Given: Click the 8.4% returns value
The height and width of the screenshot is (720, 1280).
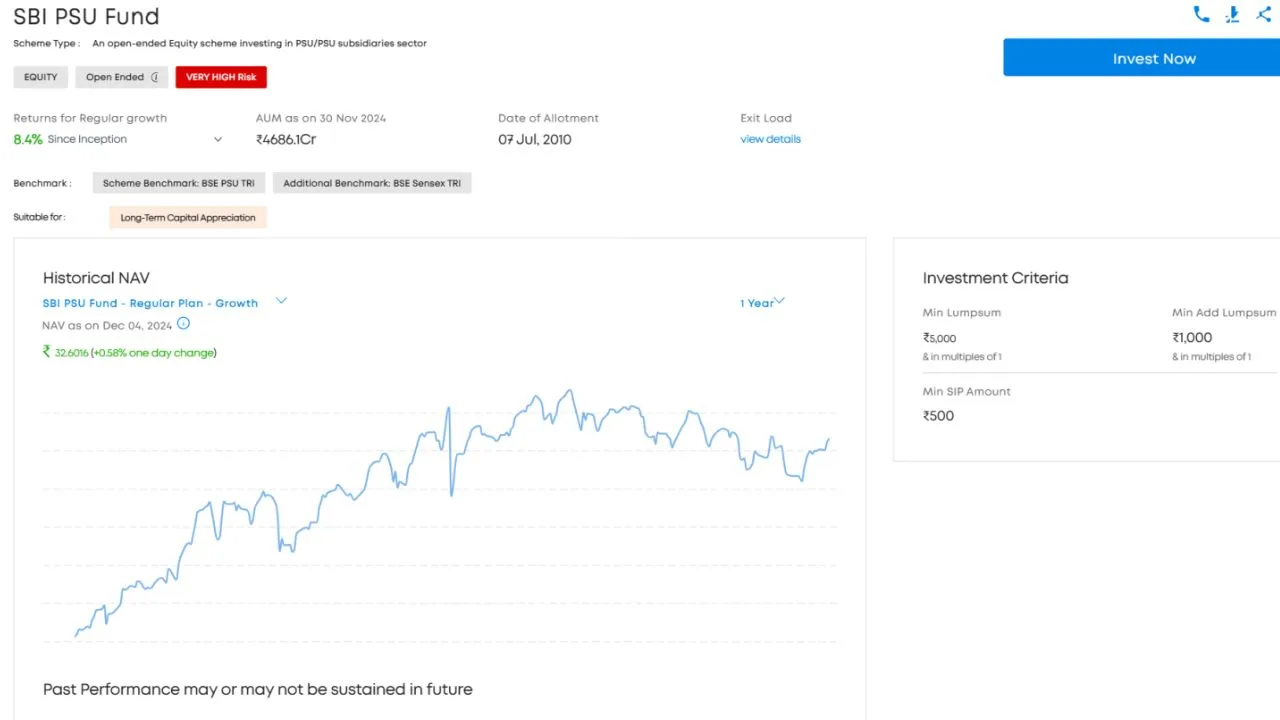Looking at the screenshot, I should tap(28, 140).
